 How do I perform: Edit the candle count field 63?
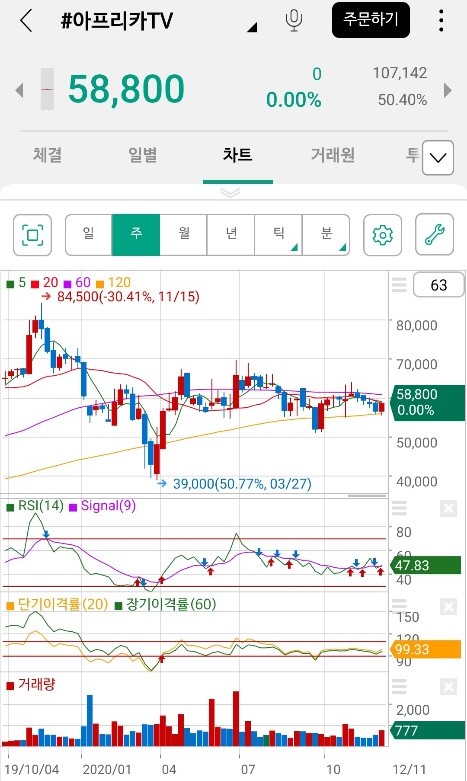click(439, 285)
